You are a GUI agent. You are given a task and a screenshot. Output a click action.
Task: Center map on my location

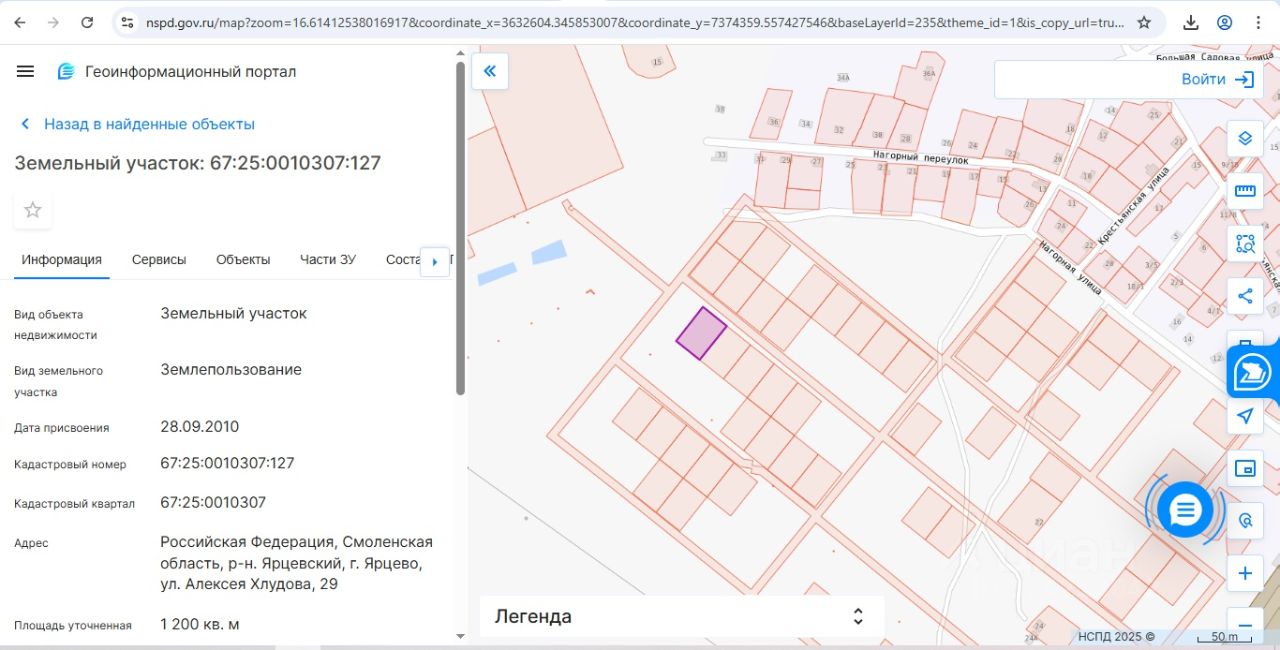tap(1245, 416)
